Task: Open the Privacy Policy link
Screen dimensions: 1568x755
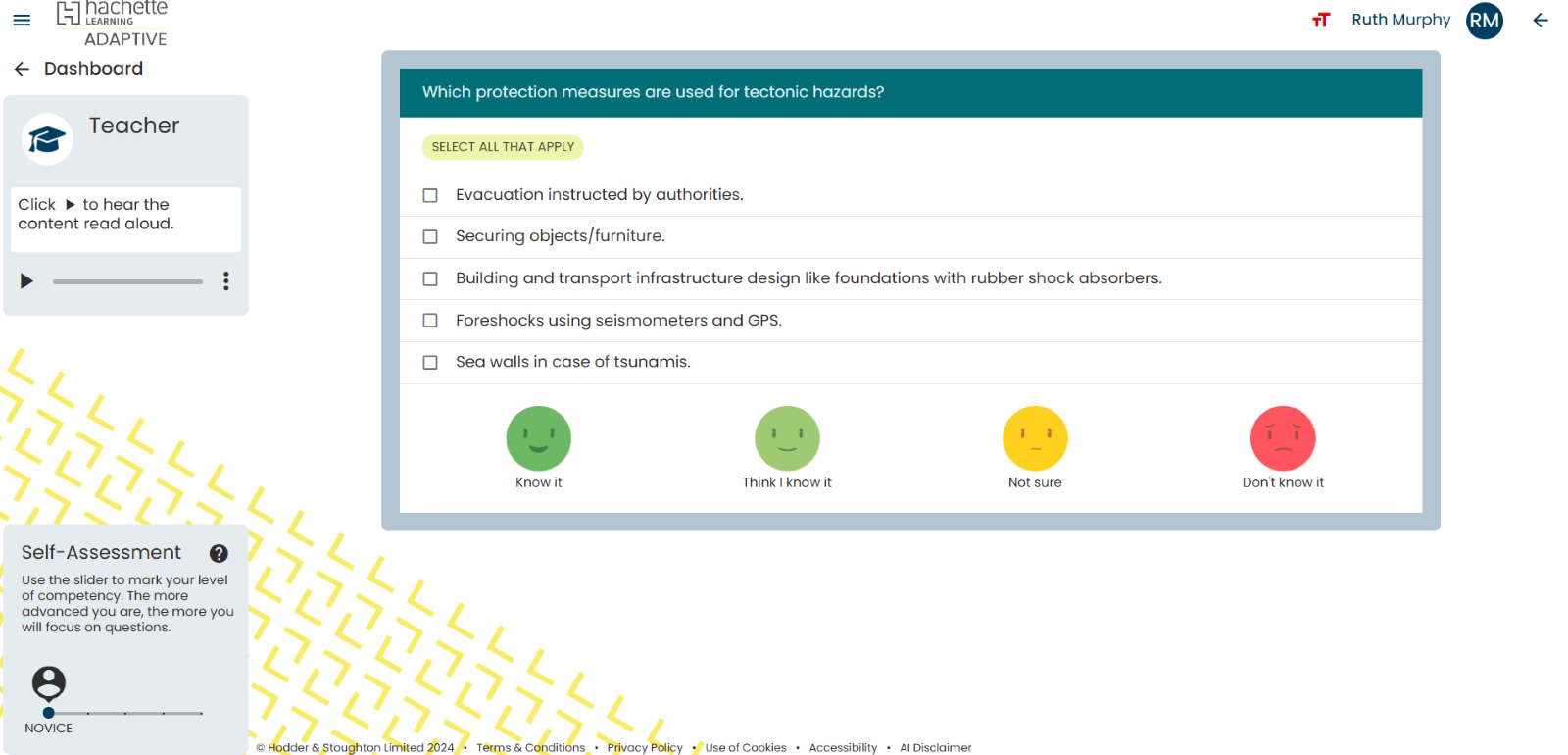Action: (x=645, y=747)
